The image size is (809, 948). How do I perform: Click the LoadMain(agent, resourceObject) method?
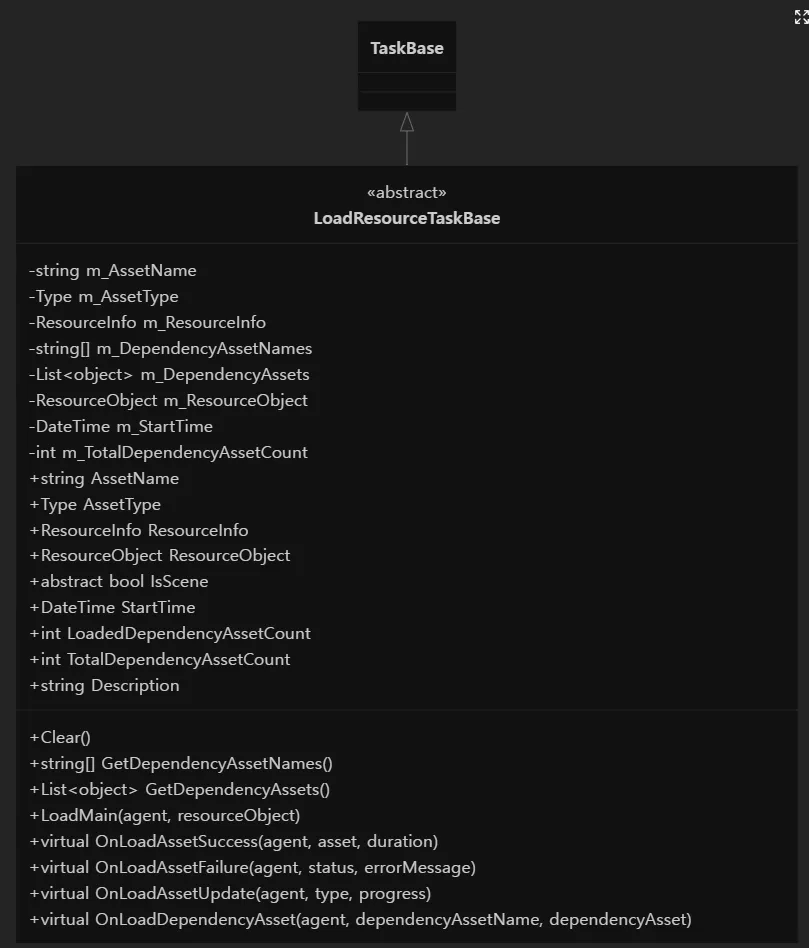click(x=164, y=815)
